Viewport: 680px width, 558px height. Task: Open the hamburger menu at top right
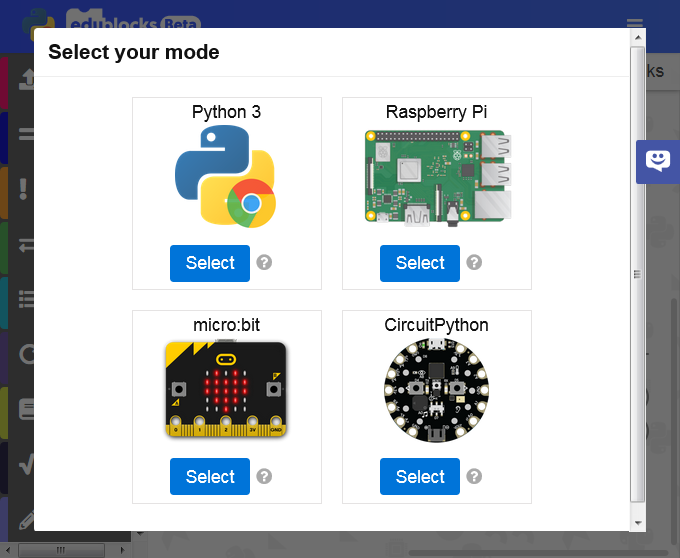(635, 24)
